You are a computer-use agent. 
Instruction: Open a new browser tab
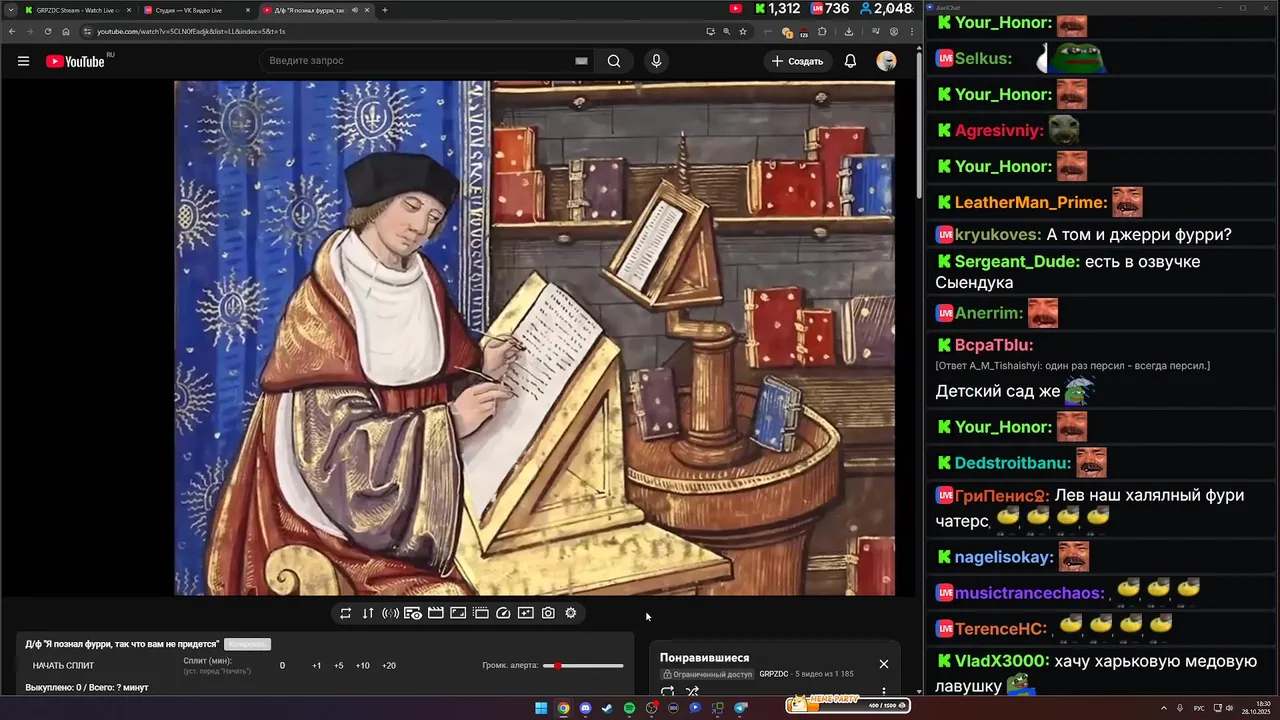click(x=385, y=10)
